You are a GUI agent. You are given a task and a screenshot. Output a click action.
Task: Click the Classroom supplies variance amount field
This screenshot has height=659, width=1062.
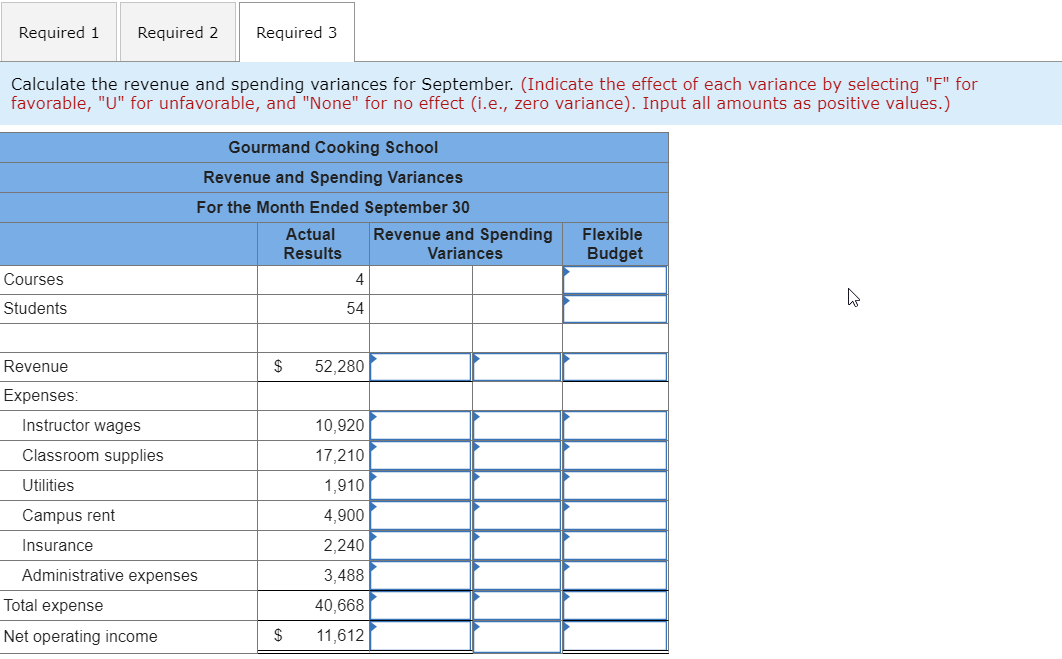(420, 455)
